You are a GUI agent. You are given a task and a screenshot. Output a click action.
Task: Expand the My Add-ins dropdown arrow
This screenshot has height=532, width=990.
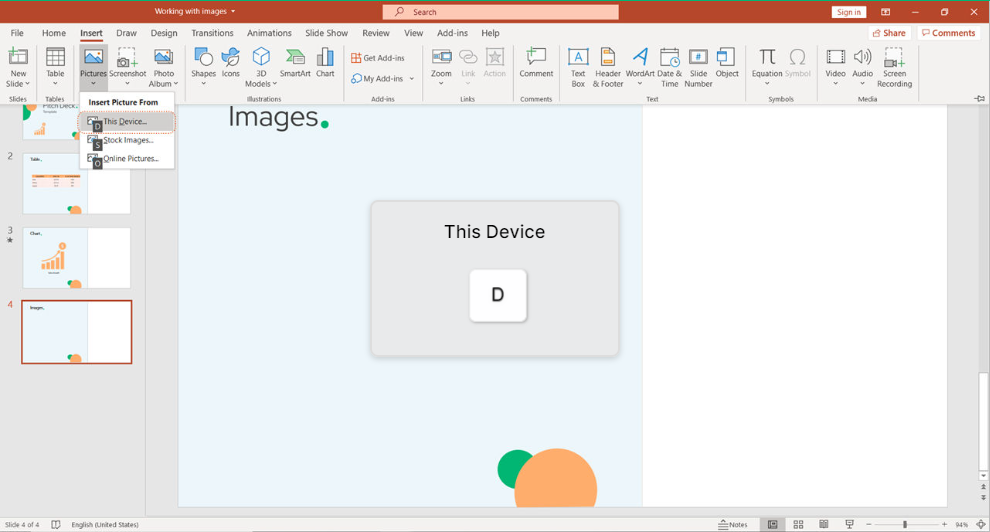tap(411, 79)
